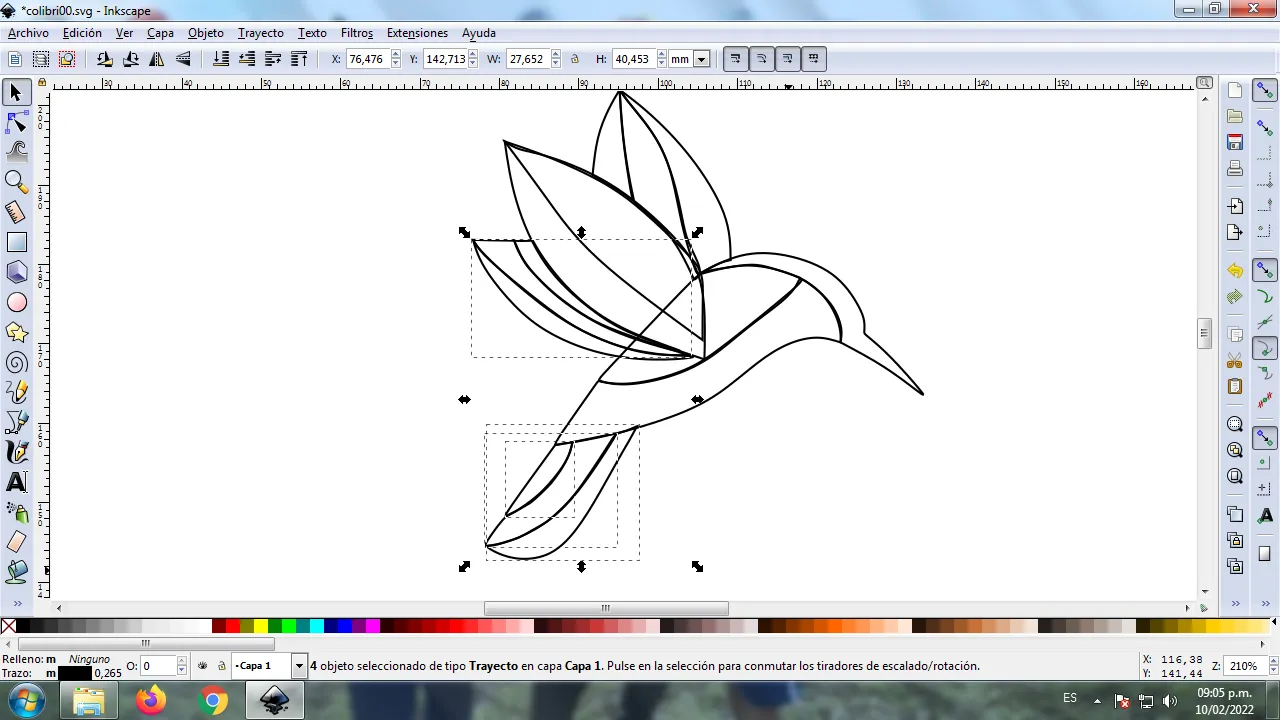Select the no-color X swatch
1280x720 pixels.
click(8, 626)
